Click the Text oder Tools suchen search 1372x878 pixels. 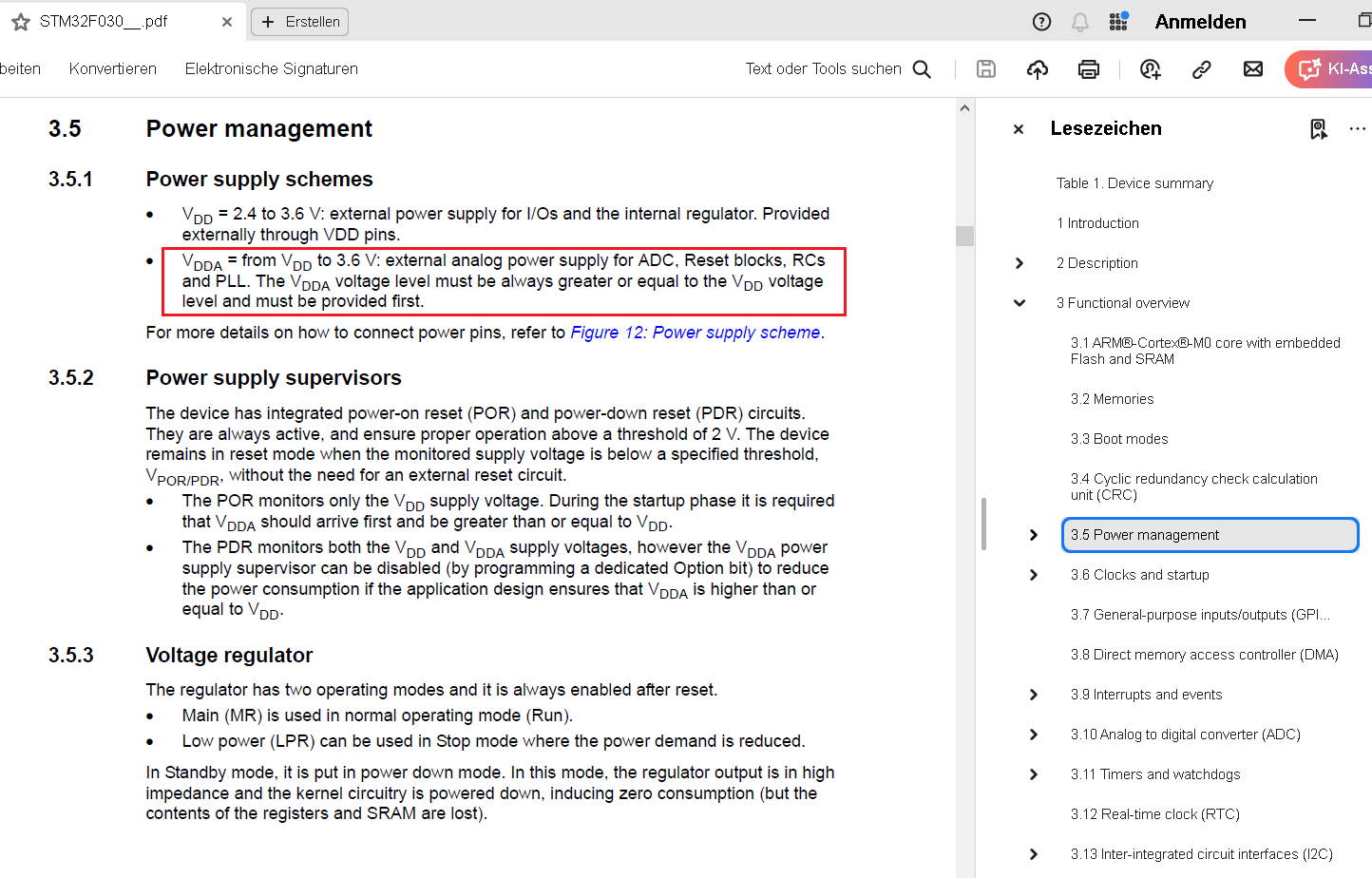(x=838, y=68)
